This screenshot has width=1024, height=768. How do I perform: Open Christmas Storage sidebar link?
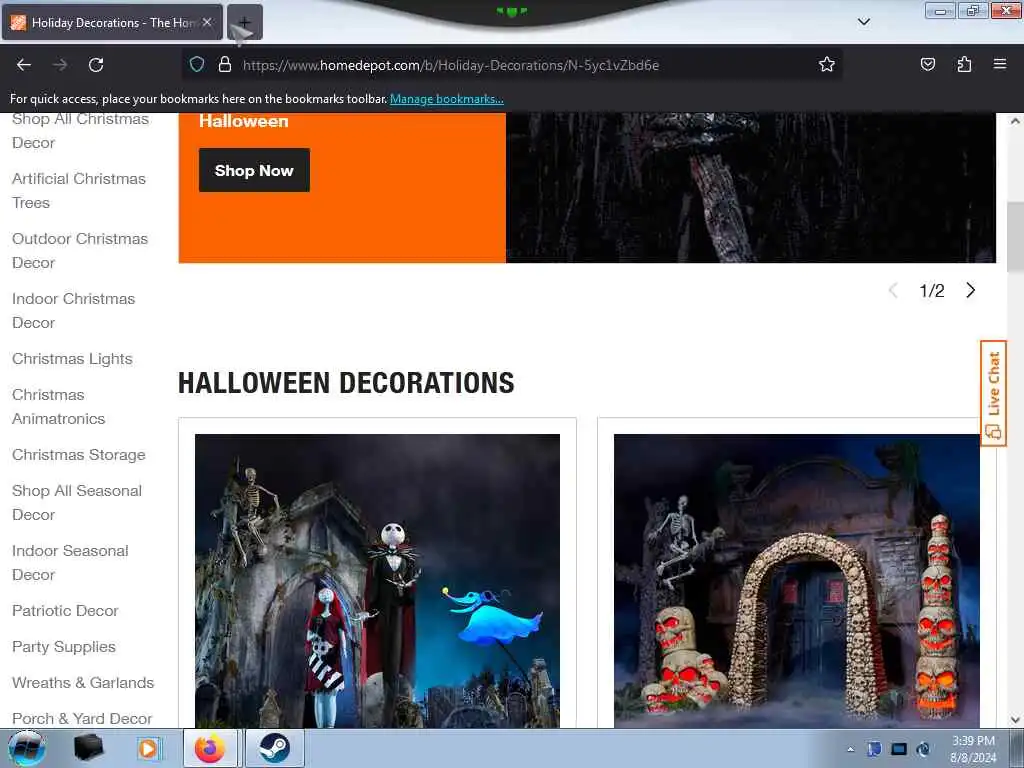point(79,455)
